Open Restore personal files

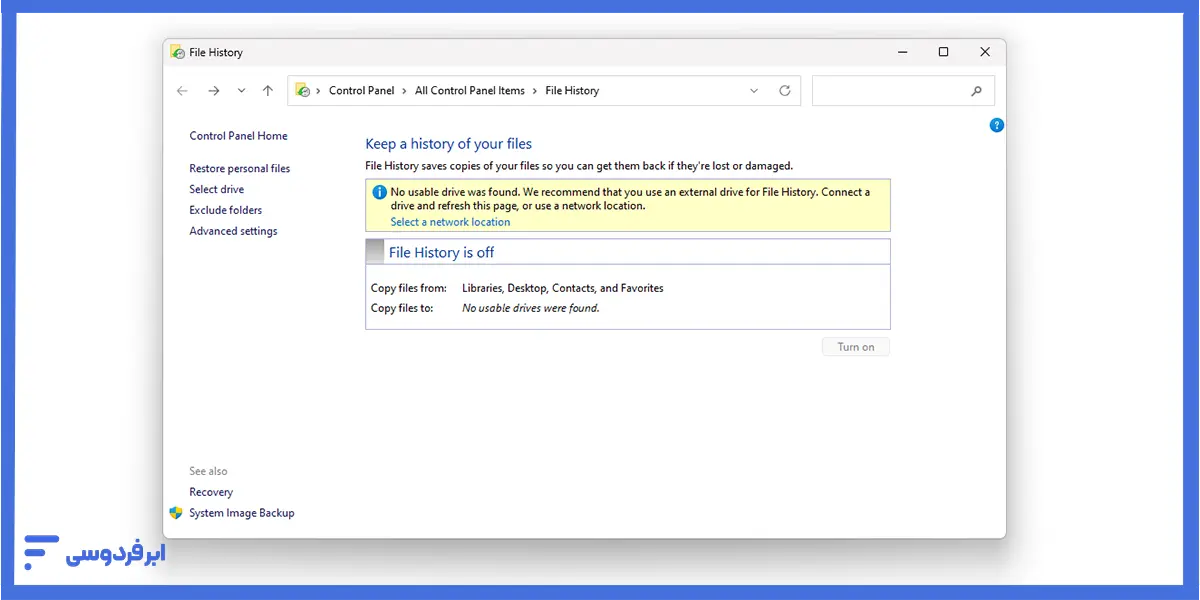(x=239, y=169)
